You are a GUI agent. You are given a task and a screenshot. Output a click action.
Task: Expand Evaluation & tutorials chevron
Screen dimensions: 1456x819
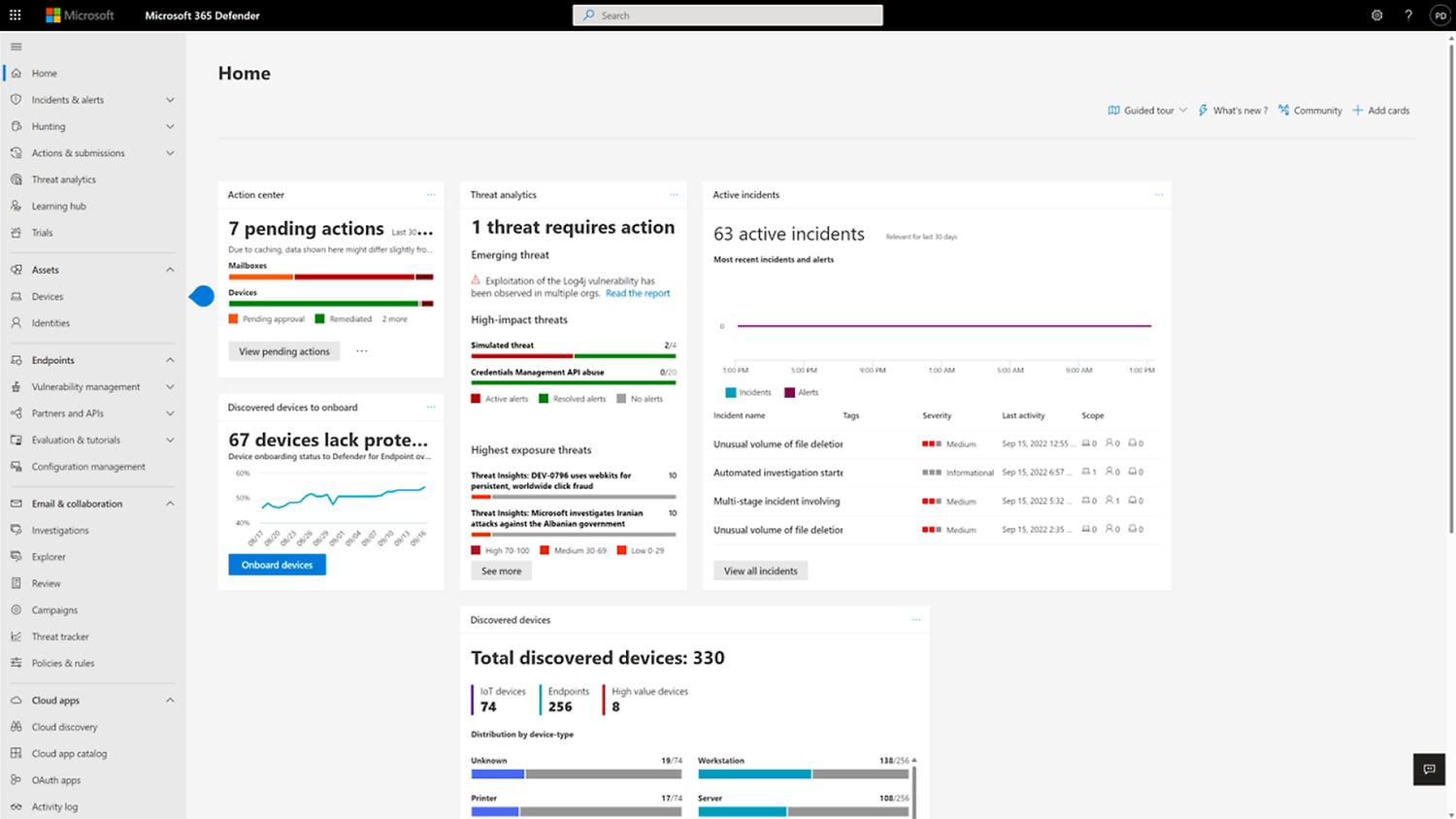tap(170, 441)
